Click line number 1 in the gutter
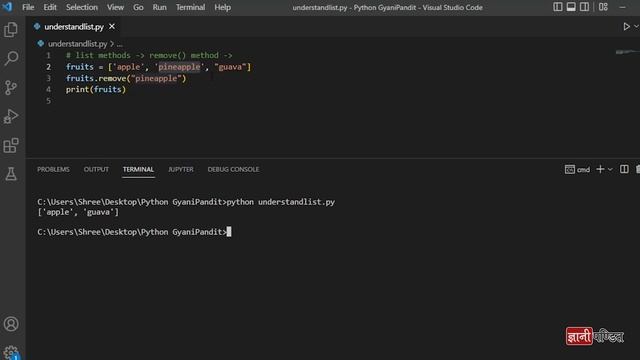This screenshot has height=360, width=640. click(x=49, y=55)
